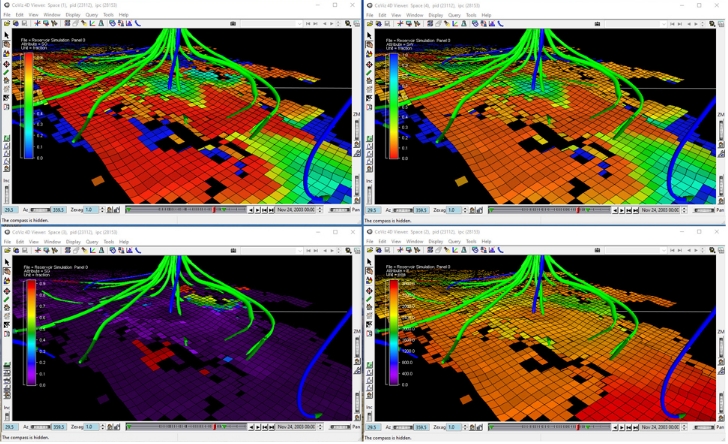The height and width of the screenshot is (444, 728).
Task: Click inclination value field 29.5 in Space (1)
Action: (x=10, y=210)
